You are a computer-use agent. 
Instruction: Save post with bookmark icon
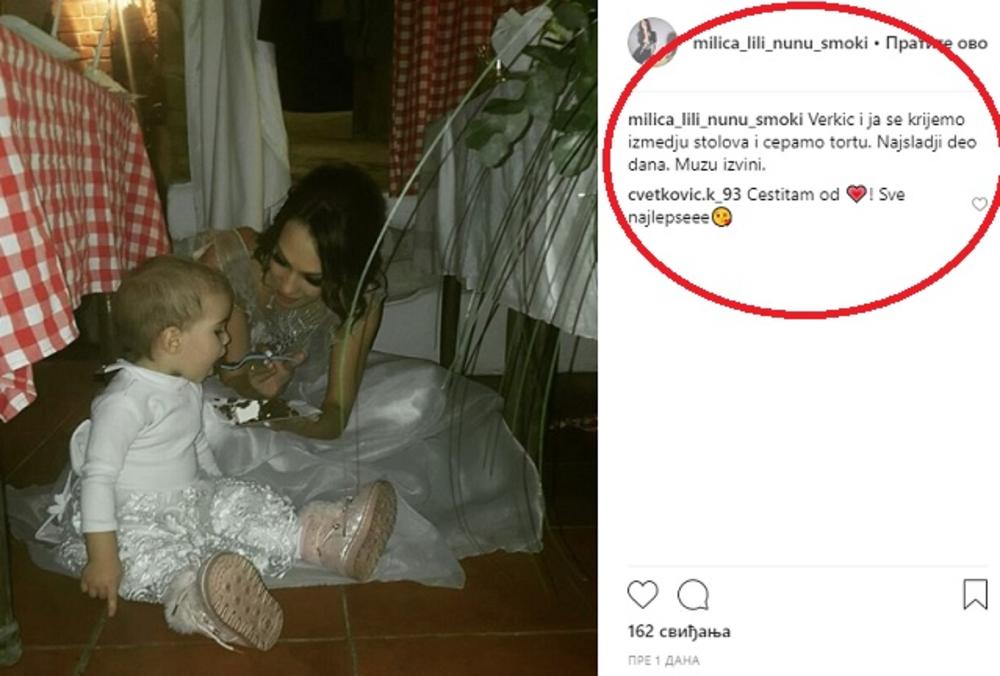click(x=975, y=594)
